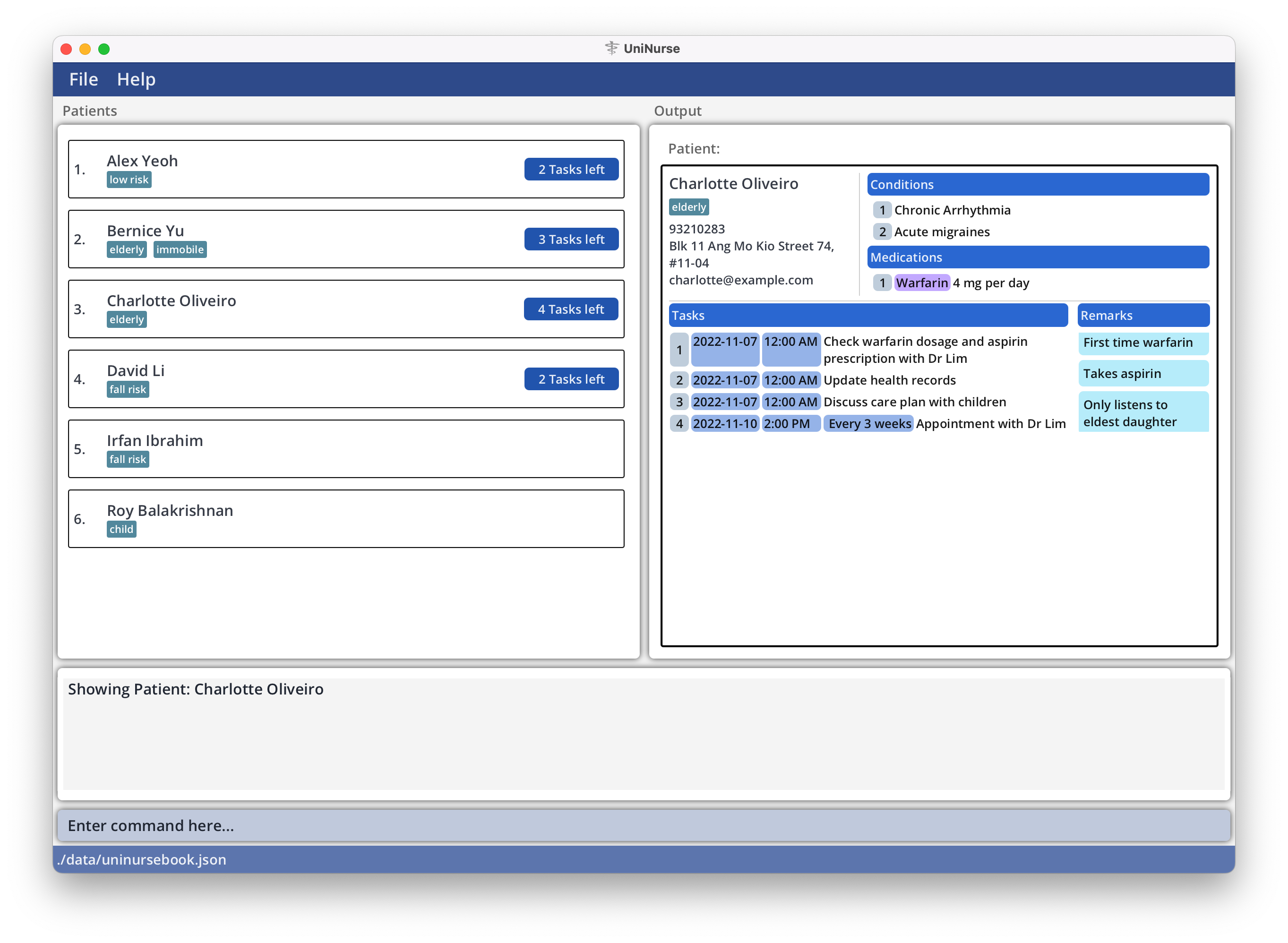Viewport: 1288px width, 943px height.
Task: Click the 4 Tasks left button for Charlotte Oliveiro
Action: [x=570, y=309]
